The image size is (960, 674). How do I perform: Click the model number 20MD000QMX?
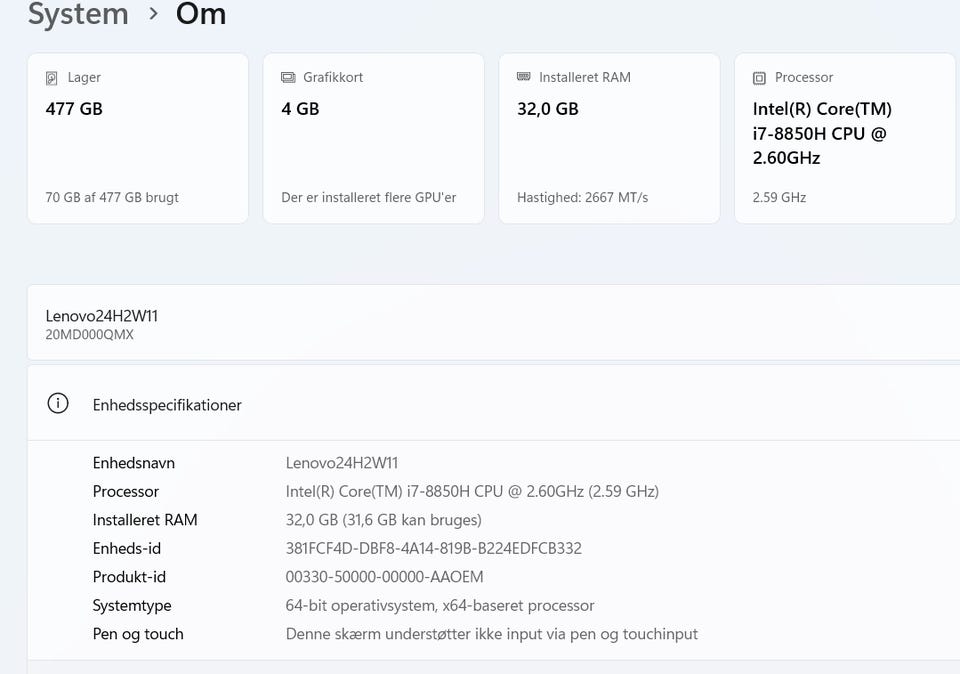[90, 335]
